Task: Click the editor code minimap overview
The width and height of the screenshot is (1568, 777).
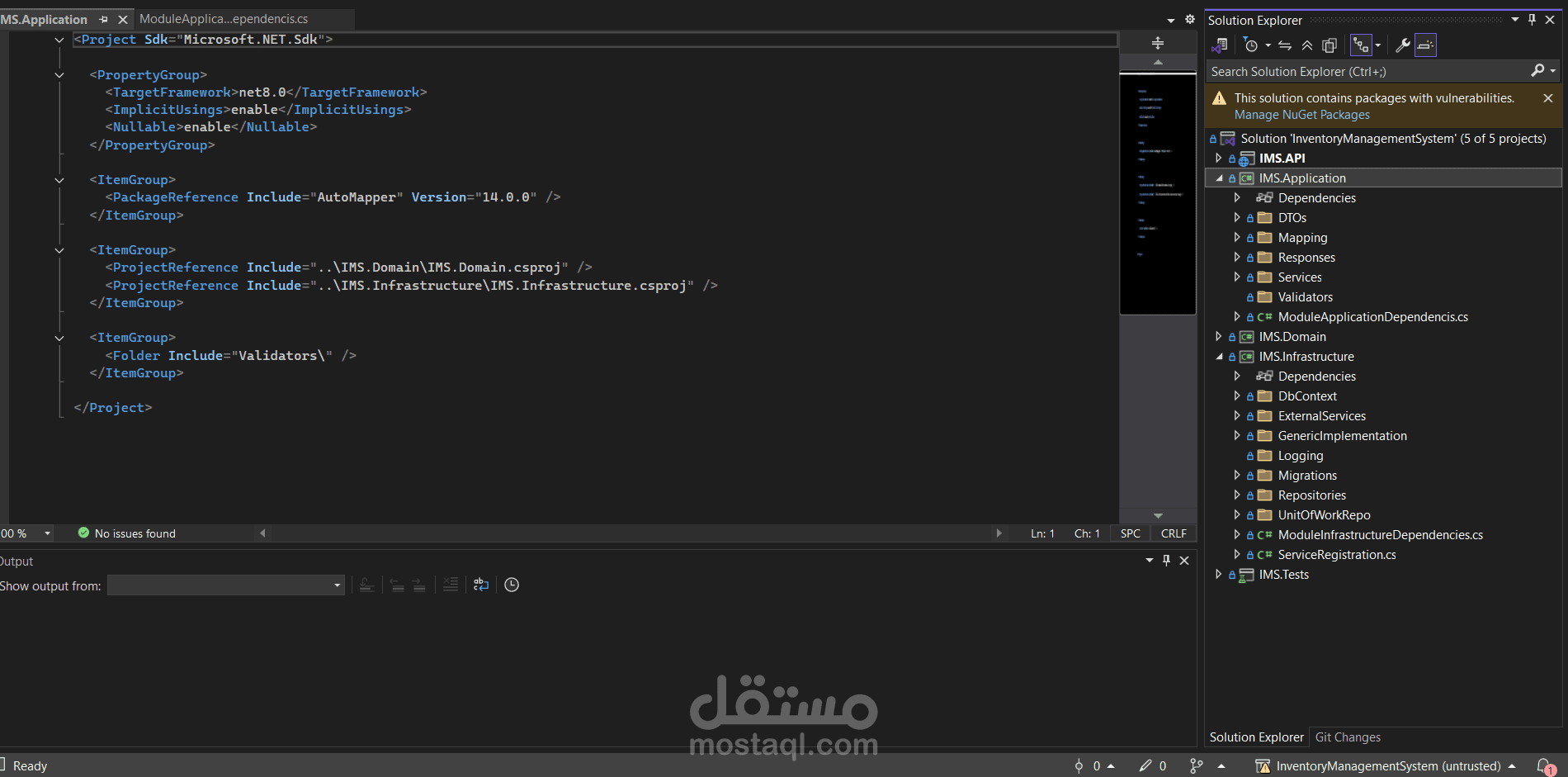Action: (x=1157, y=194)
